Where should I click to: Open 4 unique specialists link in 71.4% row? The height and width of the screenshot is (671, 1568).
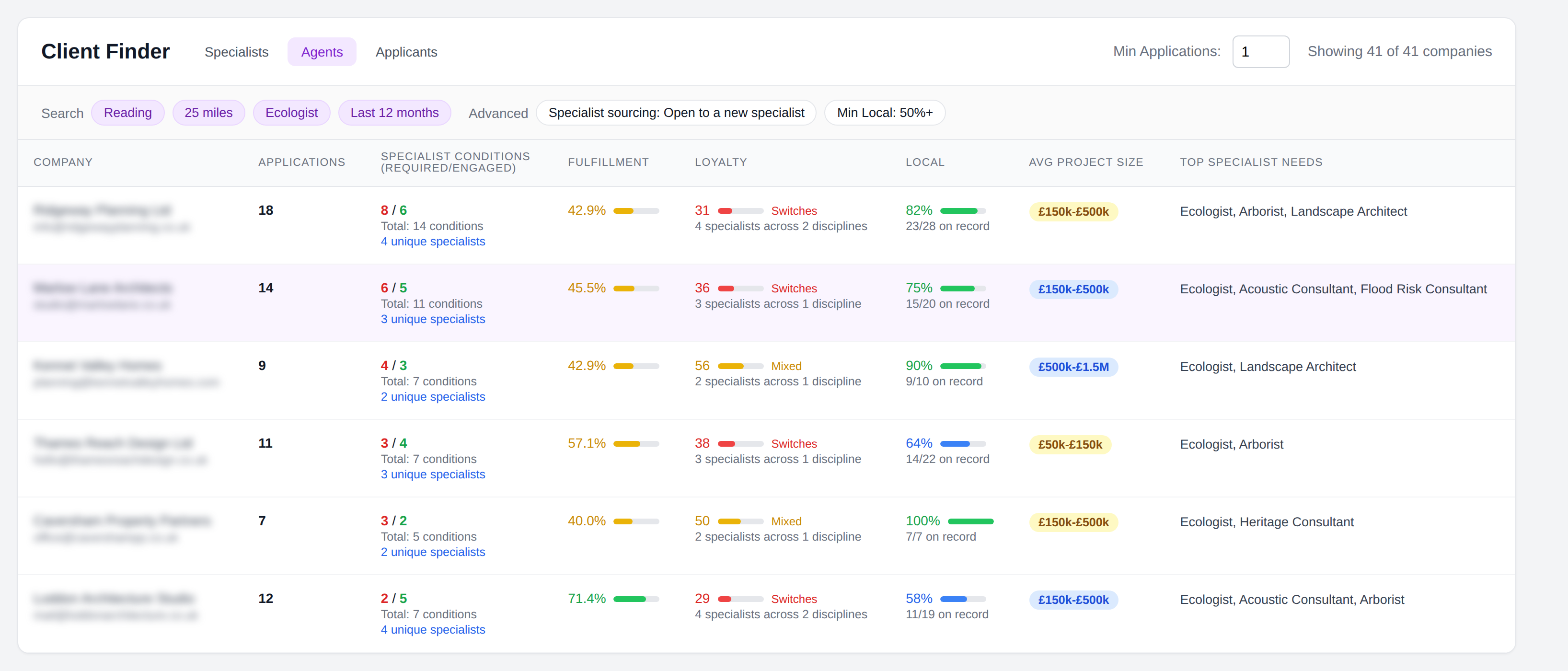pos(433,630)
